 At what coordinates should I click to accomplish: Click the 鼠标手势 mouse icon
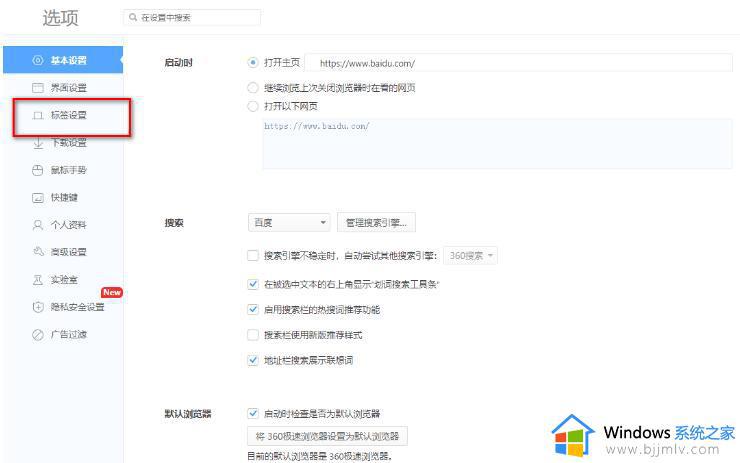point(38,170)
